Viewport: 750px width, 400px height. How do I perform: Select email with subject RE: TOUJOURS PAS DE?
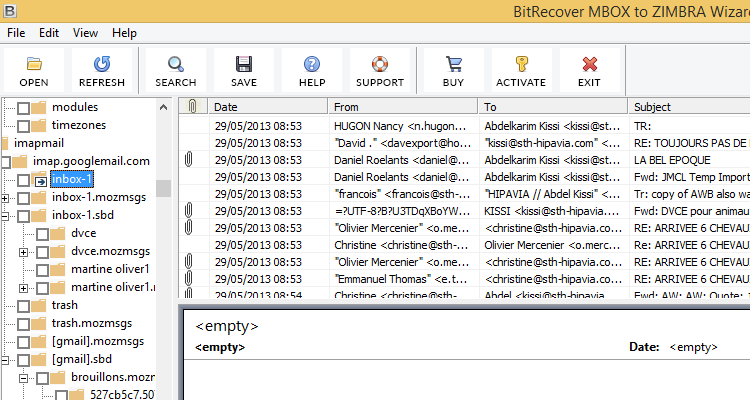coord(690,143)
